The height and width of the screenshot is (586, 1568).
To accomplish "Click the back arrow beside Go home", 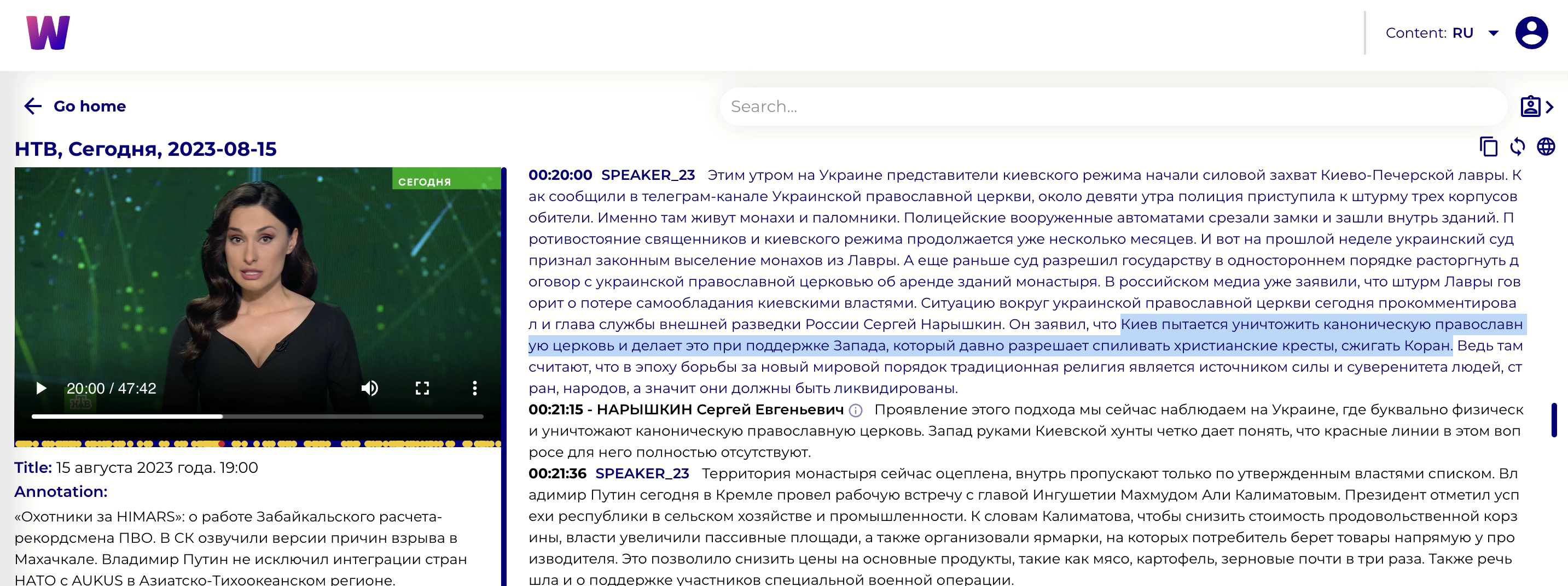I will 33,107.
